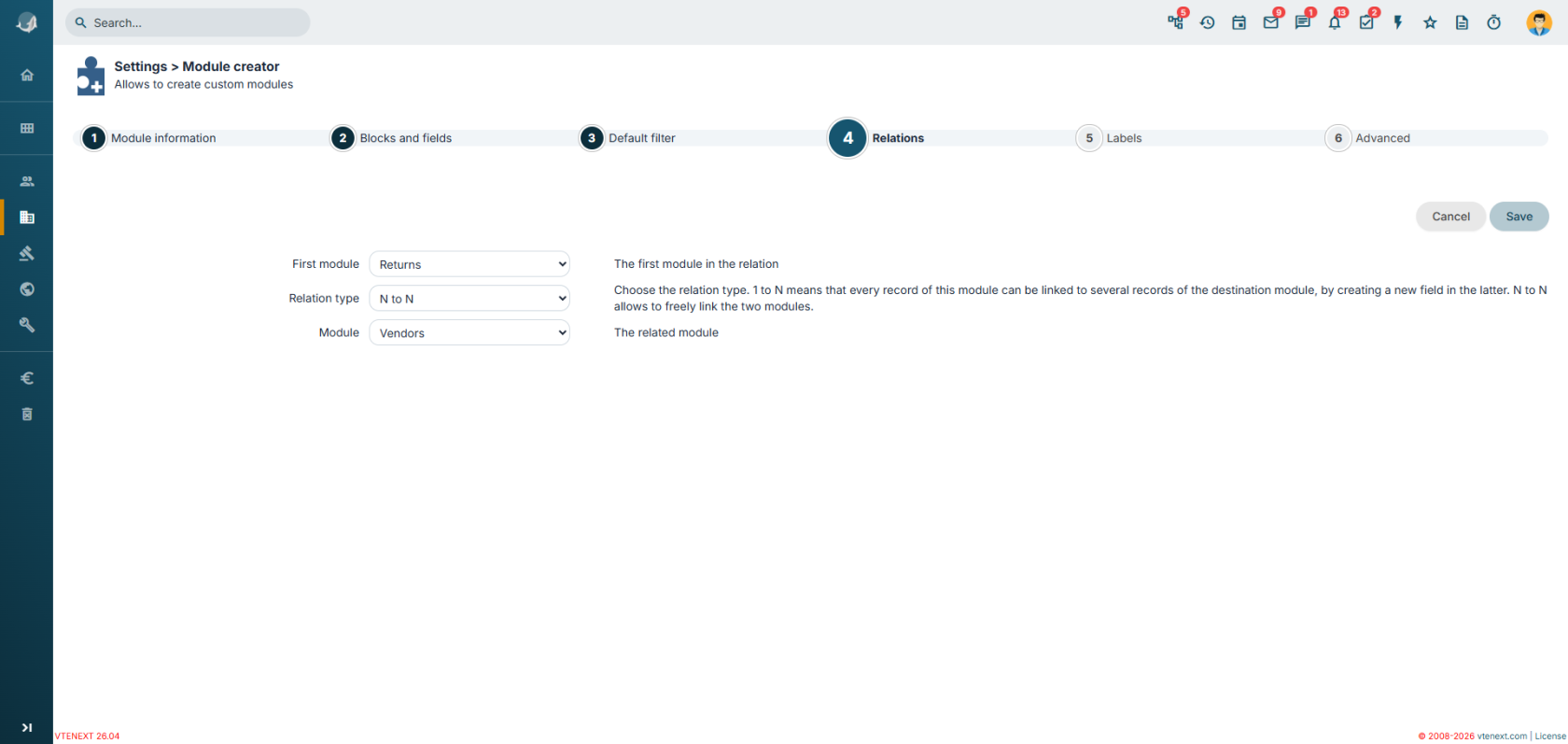This screenshot has width=1568, height=744.
Task: Open the gavel icon in sidebar
Action: tap(27, 253)
